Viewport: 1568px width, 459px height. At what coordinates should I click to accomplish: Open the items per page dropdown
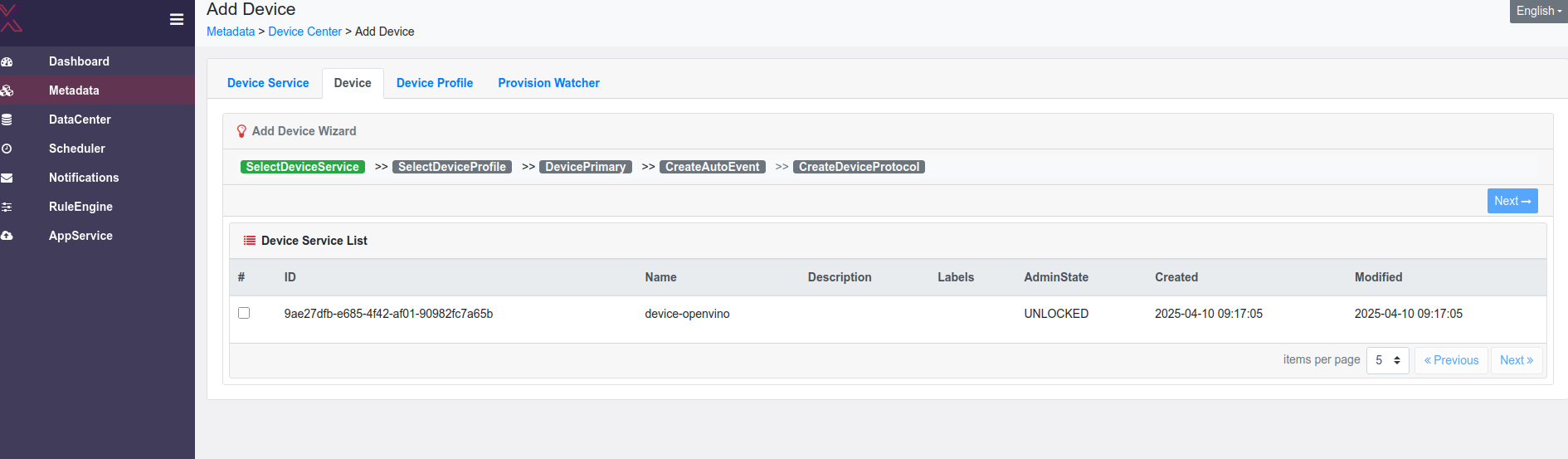pos(1387,360)
